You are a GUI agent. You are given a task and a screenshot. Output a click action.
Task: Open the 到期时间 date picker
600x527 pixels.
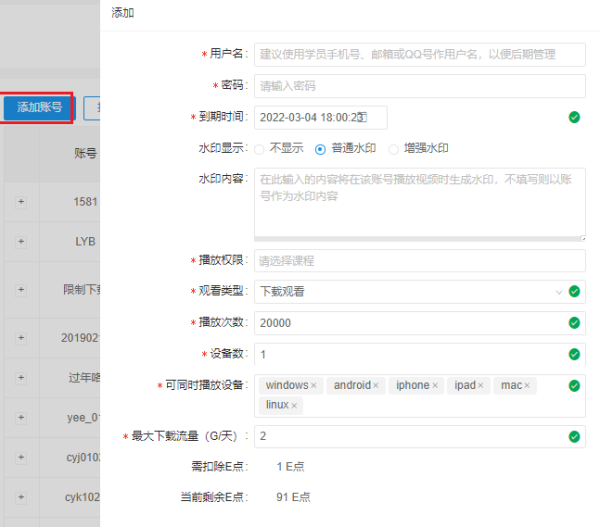pos(320,117)
